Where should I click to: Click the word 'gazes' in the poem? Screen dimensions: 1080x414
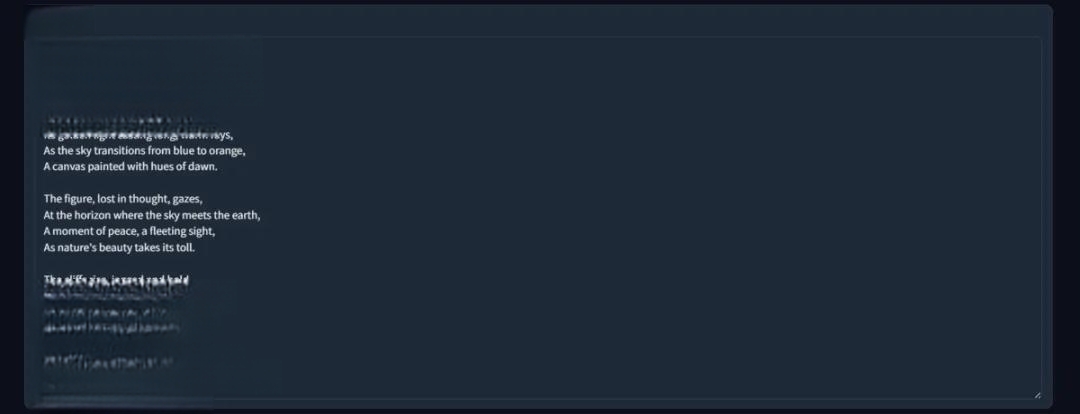[187, 200]
